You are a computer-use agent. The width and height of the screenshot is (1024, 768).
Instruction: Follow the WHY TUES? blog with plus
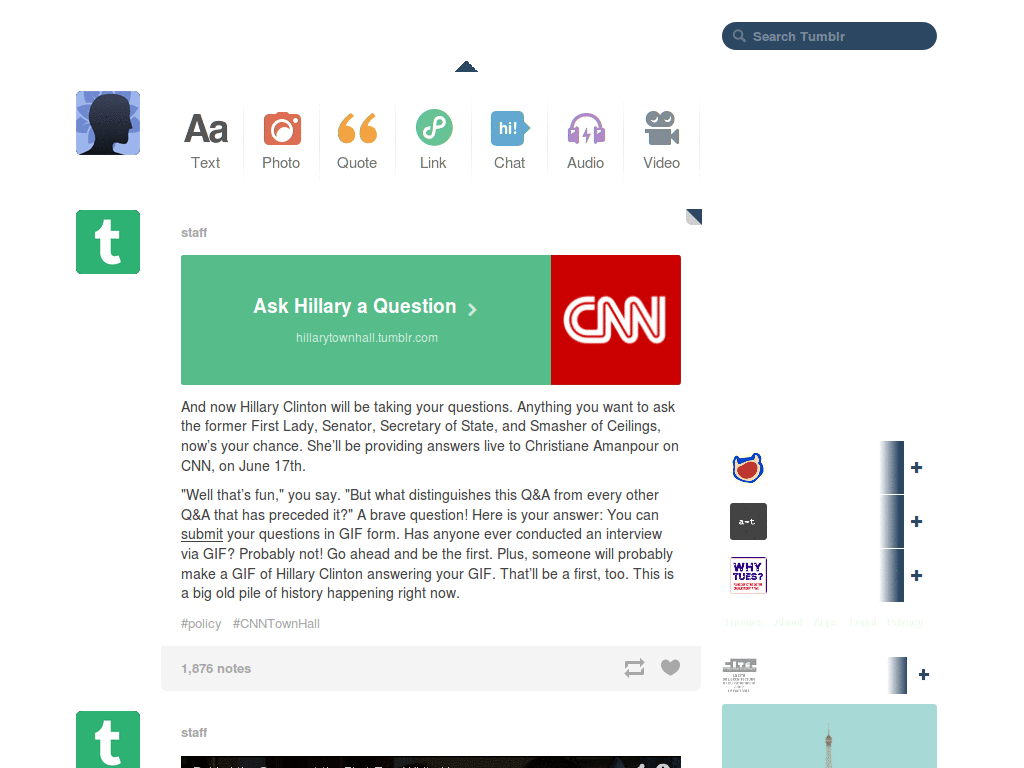pyautogui.click(x=916, y=575)
